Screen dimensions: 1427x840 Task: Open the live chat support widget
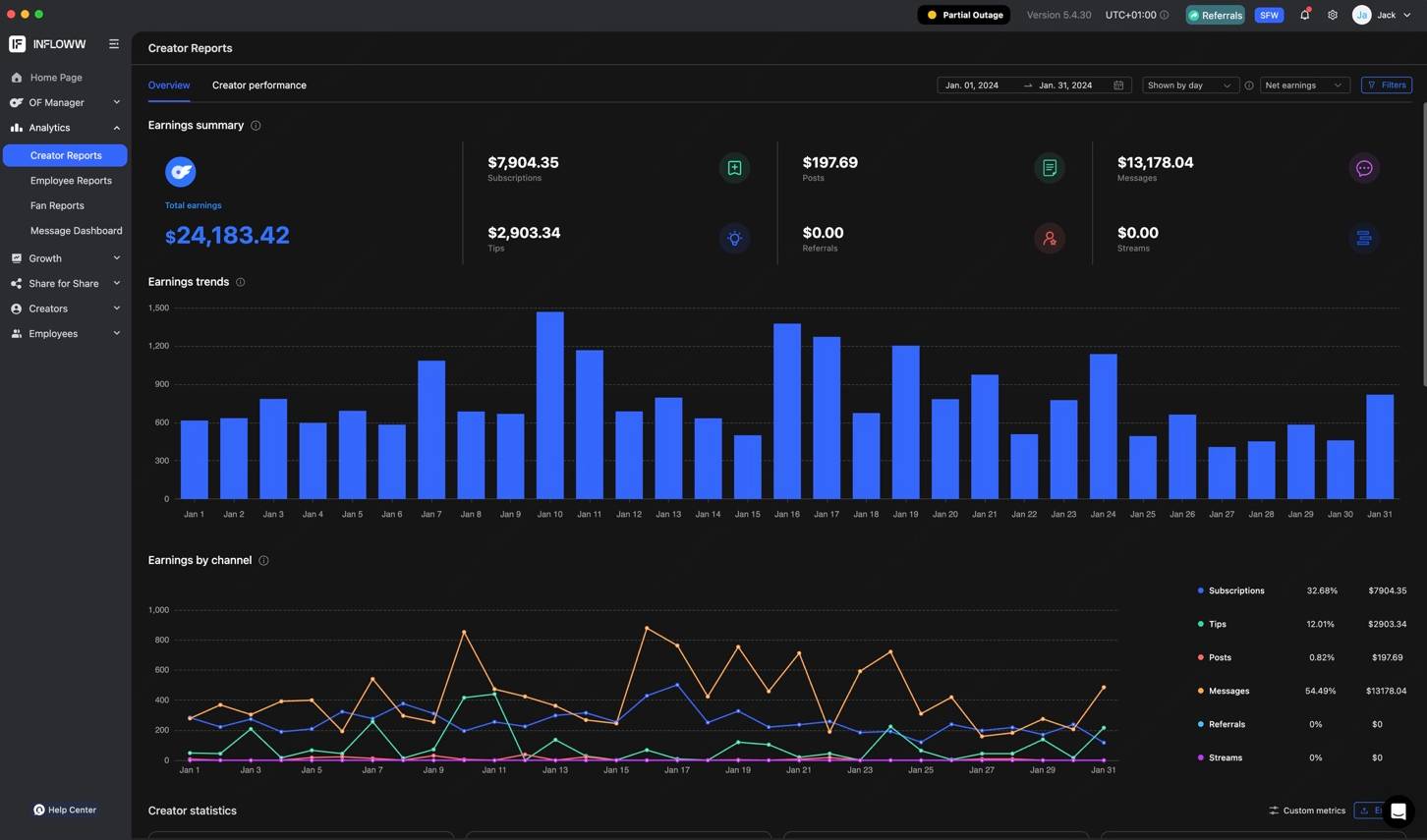[1398, 812]
